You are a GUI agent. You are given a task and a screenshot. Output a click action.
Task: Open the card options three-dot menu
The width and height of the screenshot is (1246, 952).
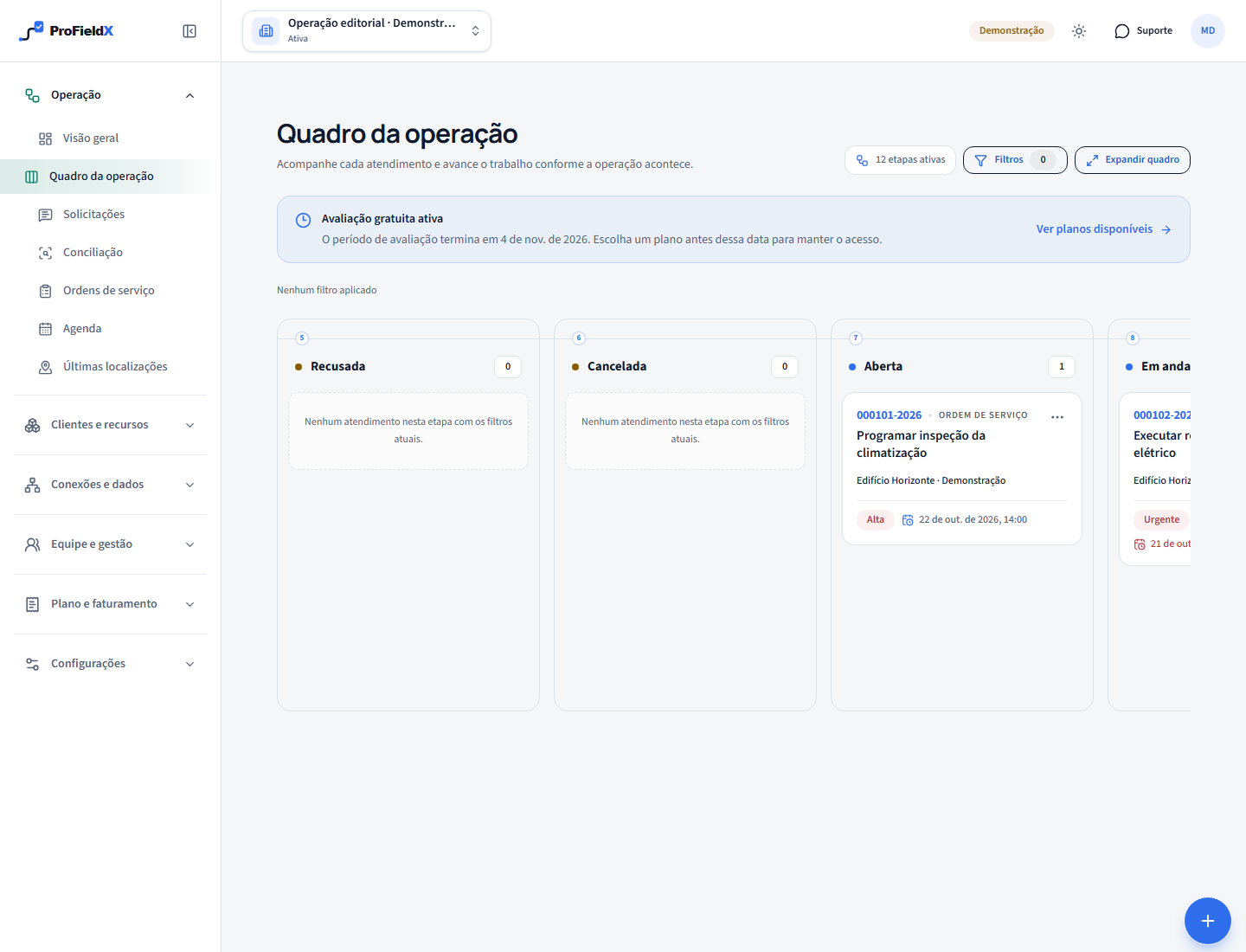(1057, 417)
